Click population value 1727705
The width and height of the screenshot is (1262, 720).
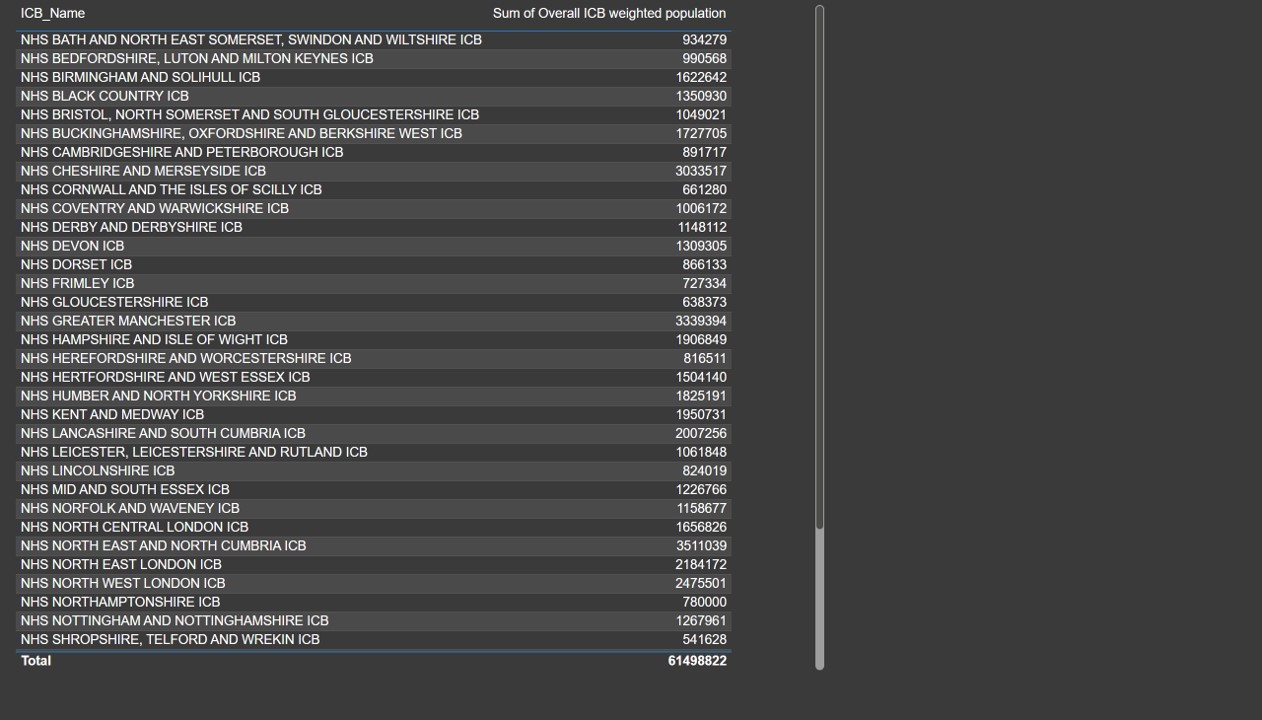tap(701, 133)
